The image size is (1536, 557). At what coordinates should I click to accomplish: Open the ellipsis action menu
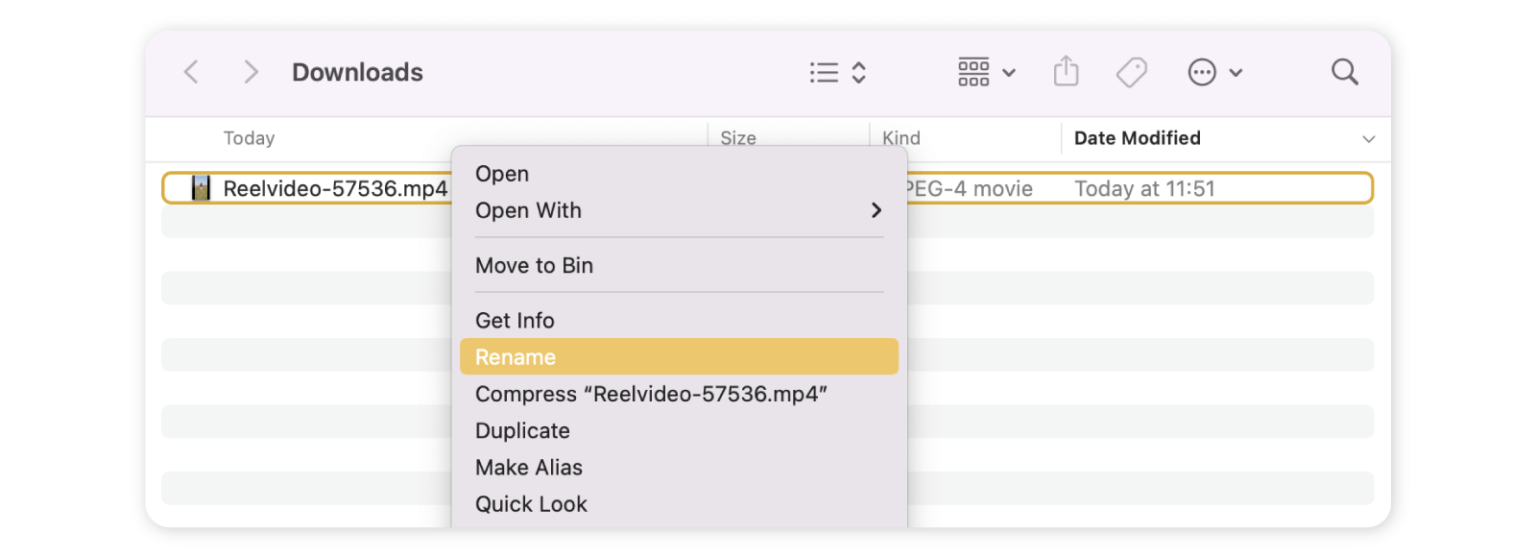(x=1214, y=72)
